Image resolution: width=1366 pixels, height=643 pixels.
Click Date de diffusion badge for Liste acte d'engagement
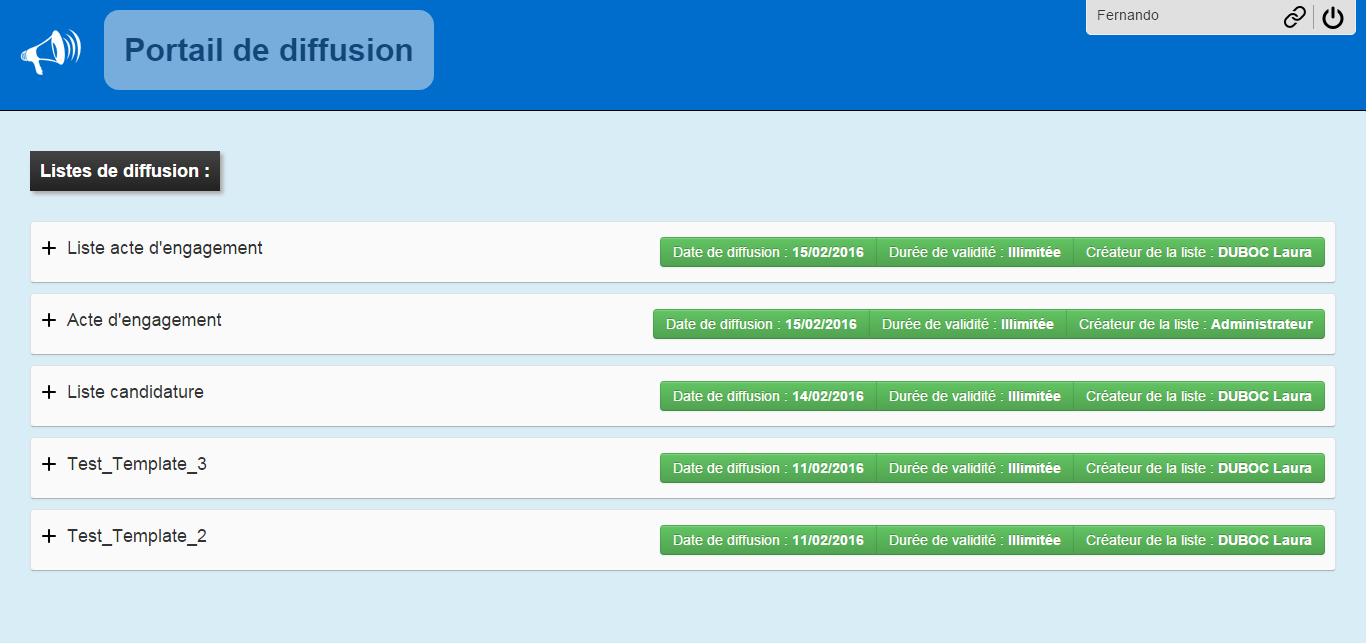click(768, 252)
